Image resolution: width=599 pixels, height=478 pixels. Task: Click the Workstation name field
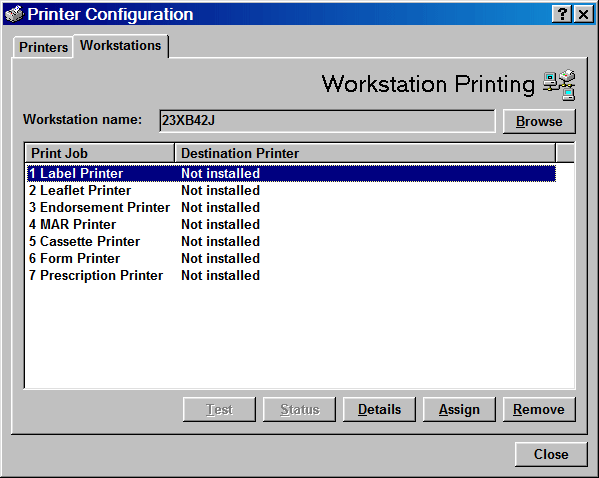[x=327, y=121]
